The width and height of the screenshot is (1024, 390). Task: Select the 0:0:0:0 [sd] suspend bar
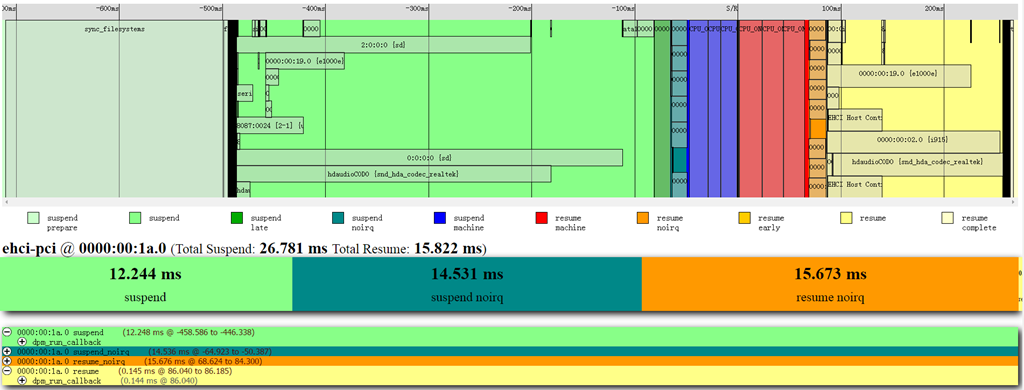429,157
